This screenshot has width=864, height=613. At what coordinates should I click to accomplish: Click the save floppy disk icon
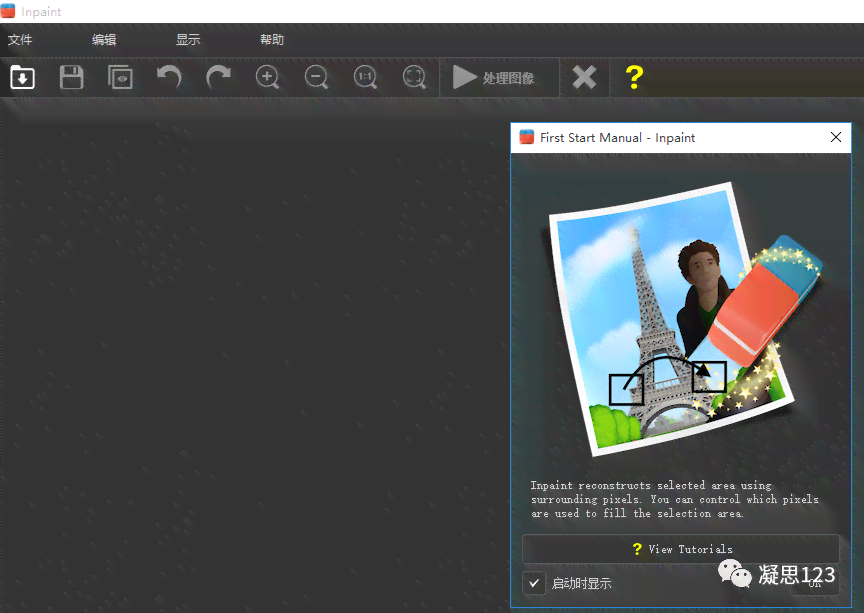point(71,77)
